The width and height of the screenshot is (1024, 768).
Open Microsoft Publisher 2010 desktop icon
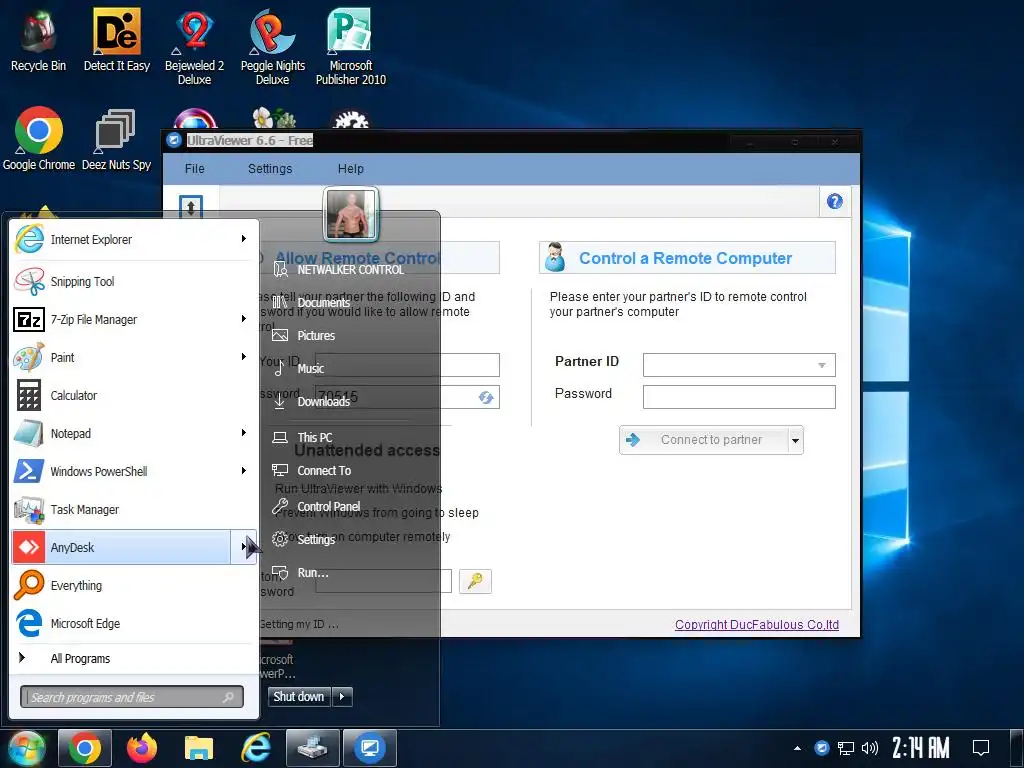click(351, 47)
